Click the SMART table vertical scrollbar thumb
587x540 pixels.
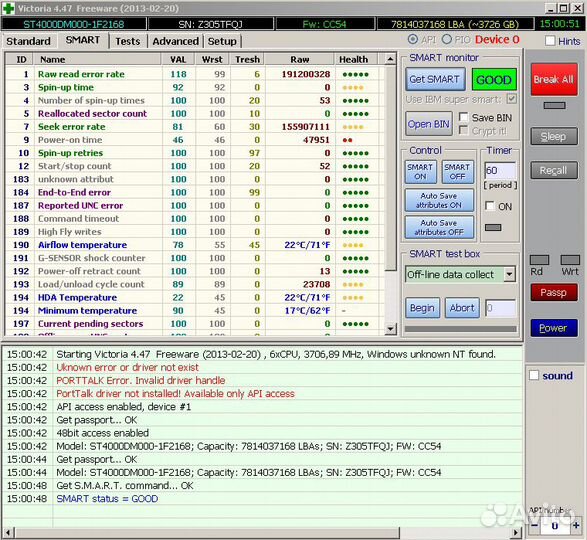390,168
